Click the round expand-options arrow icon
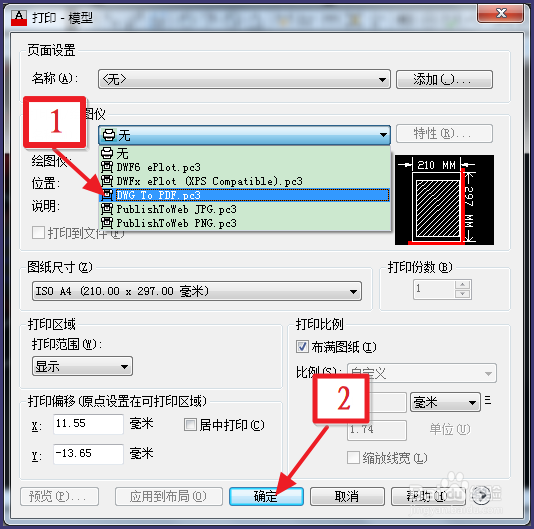Screen dimensions: 534x529 click(481, 495)
